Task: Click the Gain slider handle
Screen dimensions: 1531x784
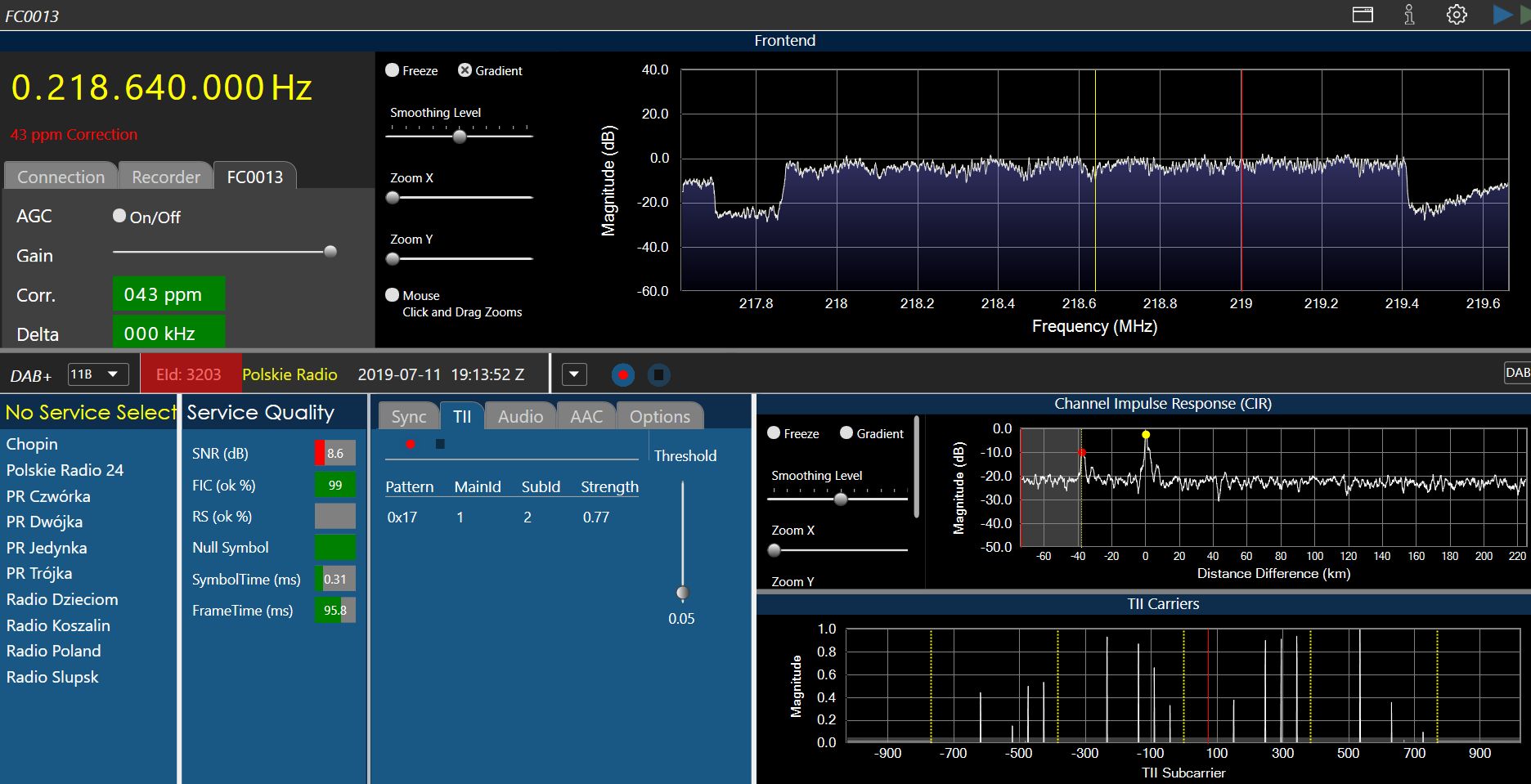Action: [x=330, y=252]
